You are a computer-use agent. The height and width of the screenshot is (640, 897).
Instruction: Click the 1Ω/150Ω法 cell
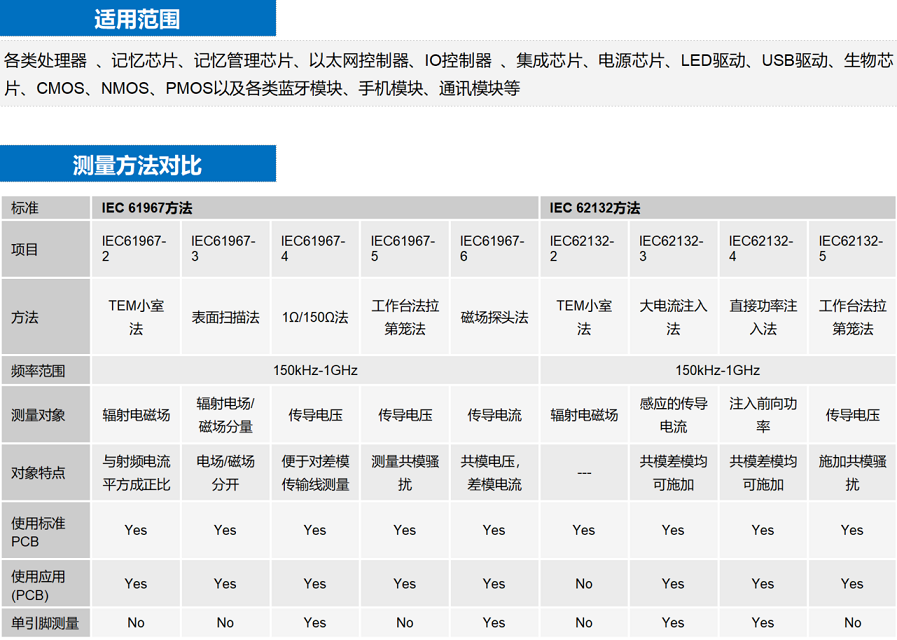315,316
